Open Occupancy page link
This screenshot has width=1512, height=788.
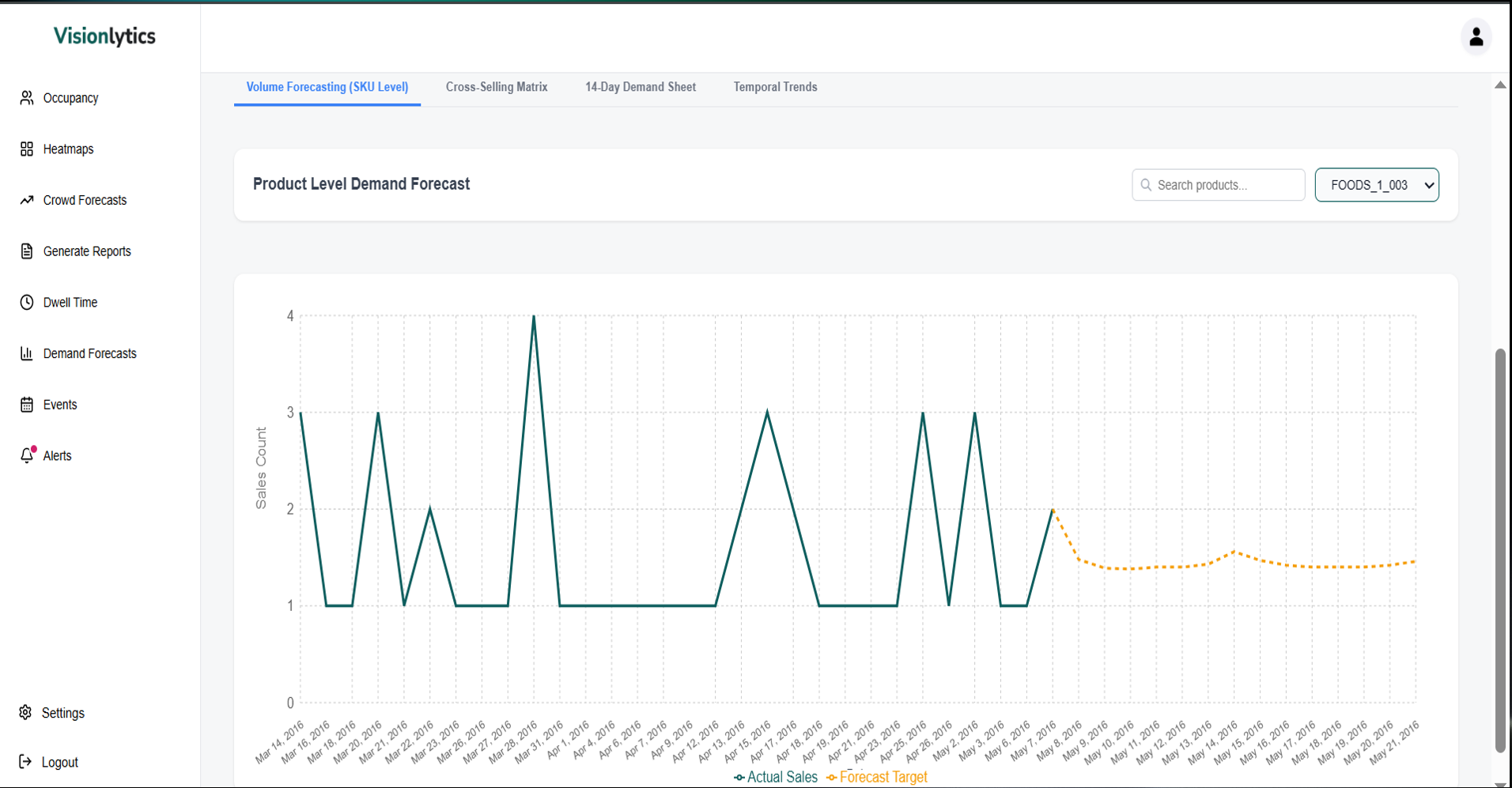(70, 98)
